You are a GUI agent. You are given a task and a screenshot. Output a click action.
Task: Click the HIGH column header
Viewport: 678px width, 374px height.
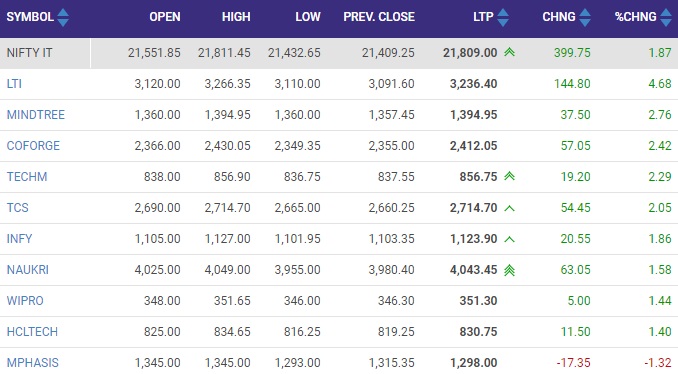click(236, 17)
